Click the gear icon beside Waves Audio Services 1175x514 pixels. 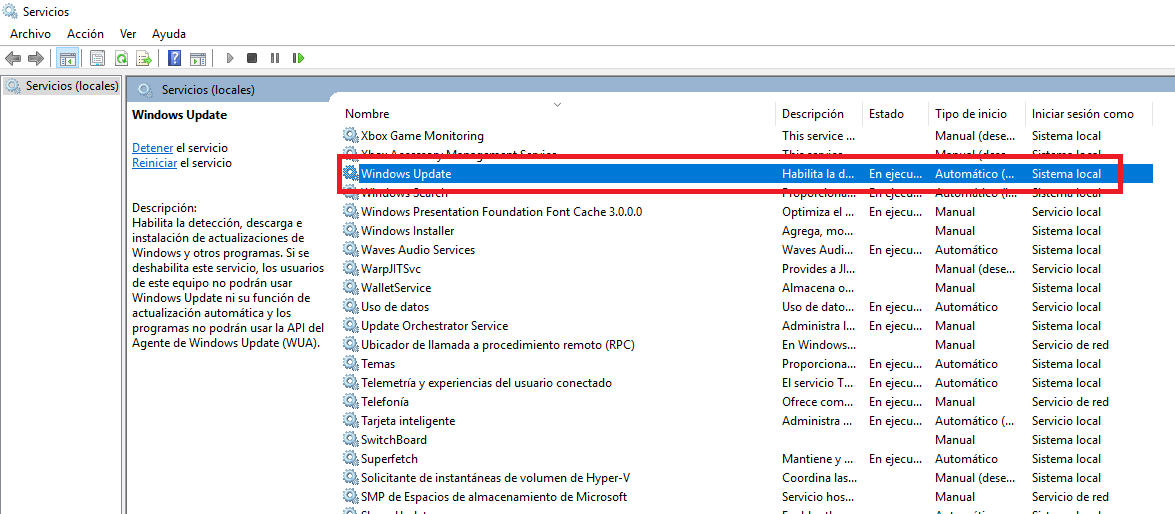pyautogui.click(x=351, y=250)
